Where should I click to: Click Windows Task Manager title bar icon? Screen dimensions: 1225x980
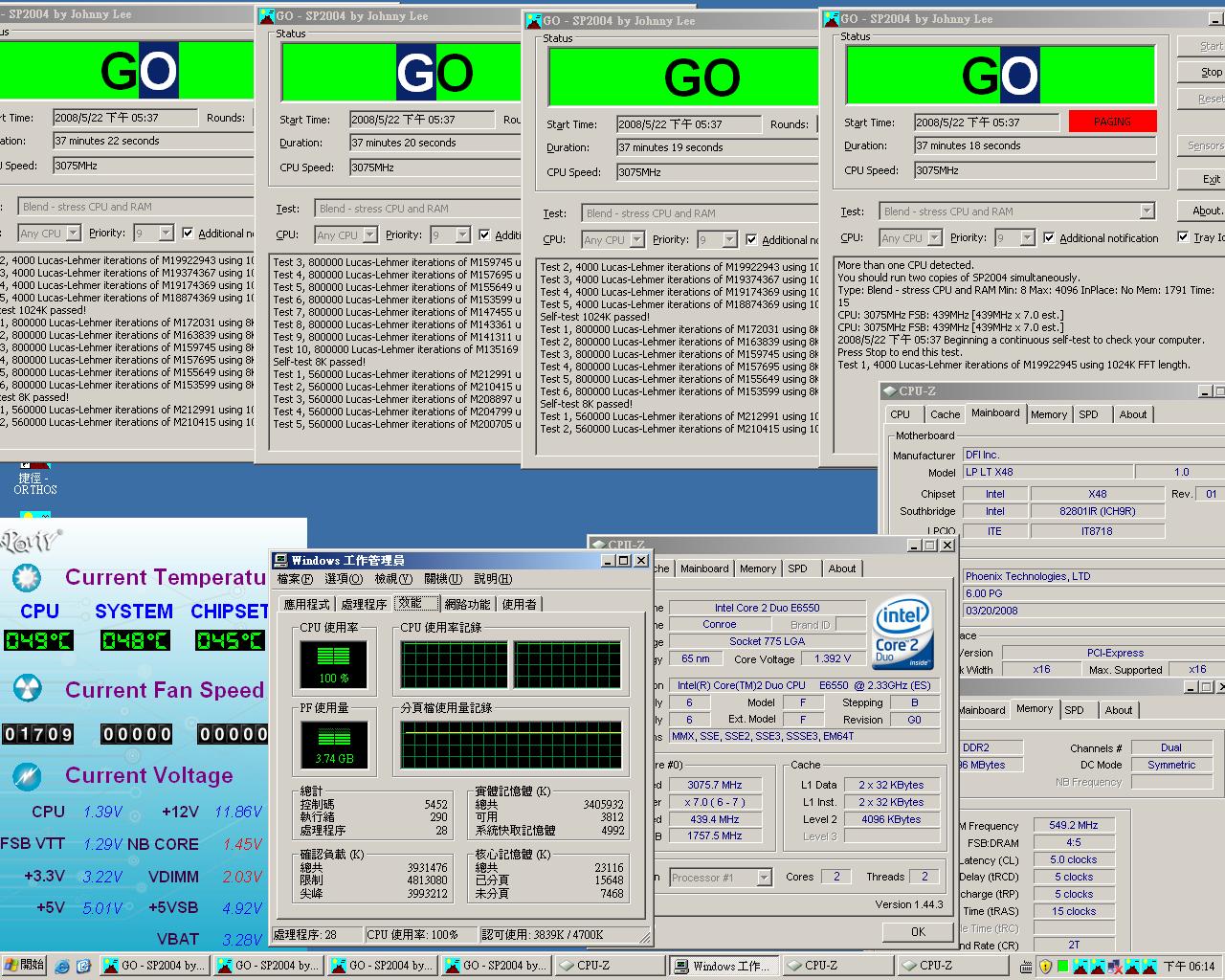(x=280, y=560)
